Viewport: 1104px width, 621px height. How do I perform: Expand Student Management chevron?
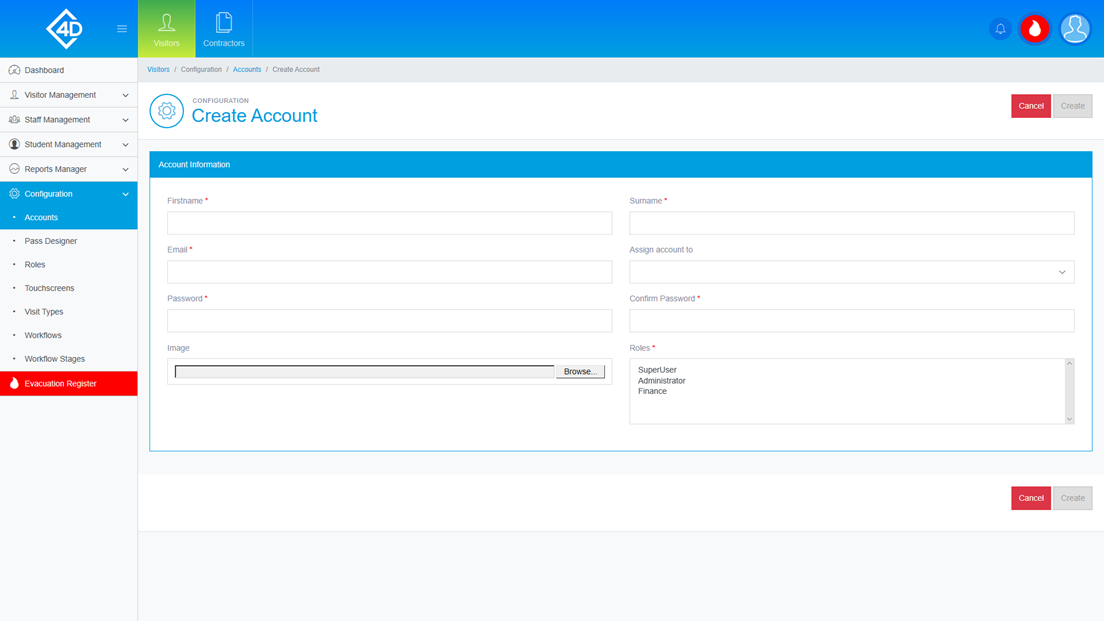pyautogui.click(x=125, y=144)
